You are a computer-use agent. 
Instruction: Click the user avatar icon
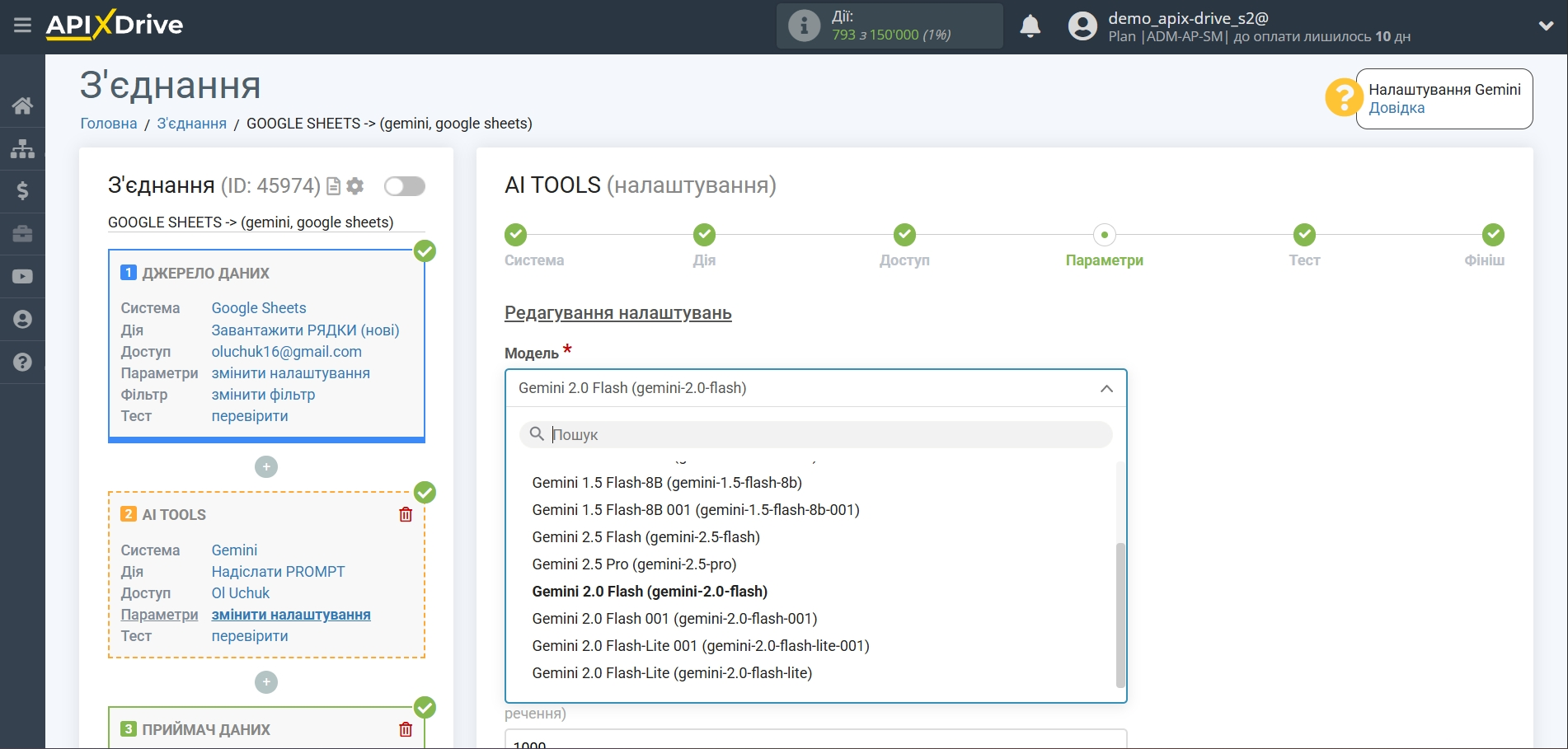point(1082,26)
